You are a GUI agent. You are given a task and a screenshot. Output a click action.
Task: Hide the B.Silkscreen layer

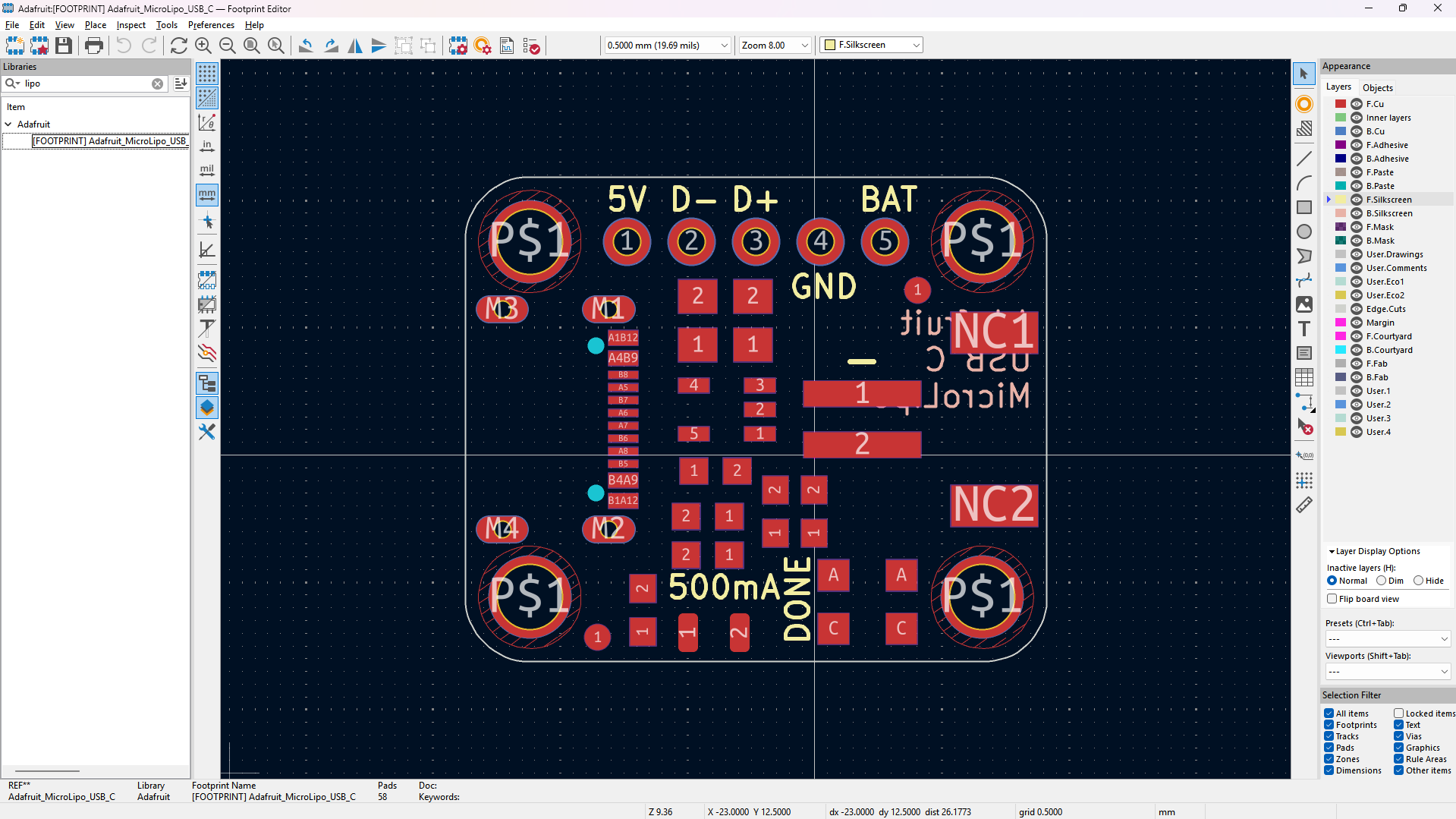1356,213
